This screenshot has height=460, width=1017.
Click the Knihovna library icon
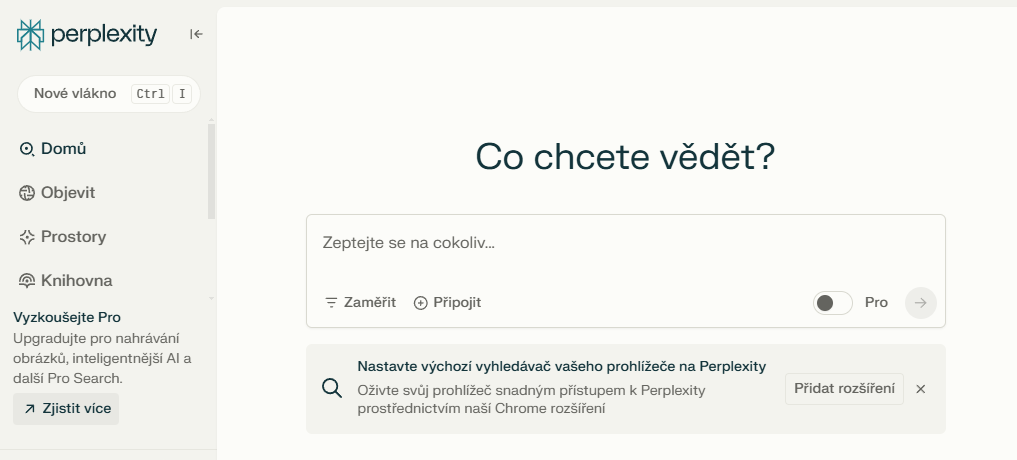pyautogui.click(x=27, y=281)
